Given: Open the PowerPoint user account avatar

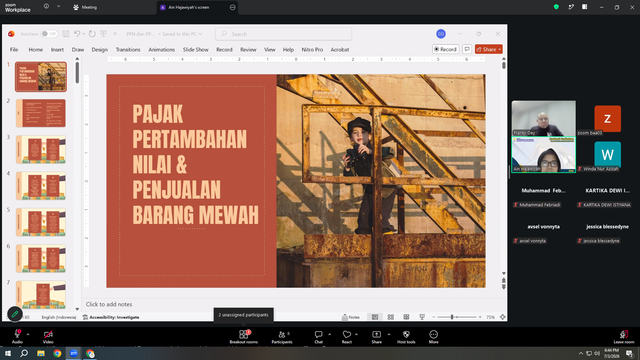Looking at the screenshot, I should pos(441,34).
